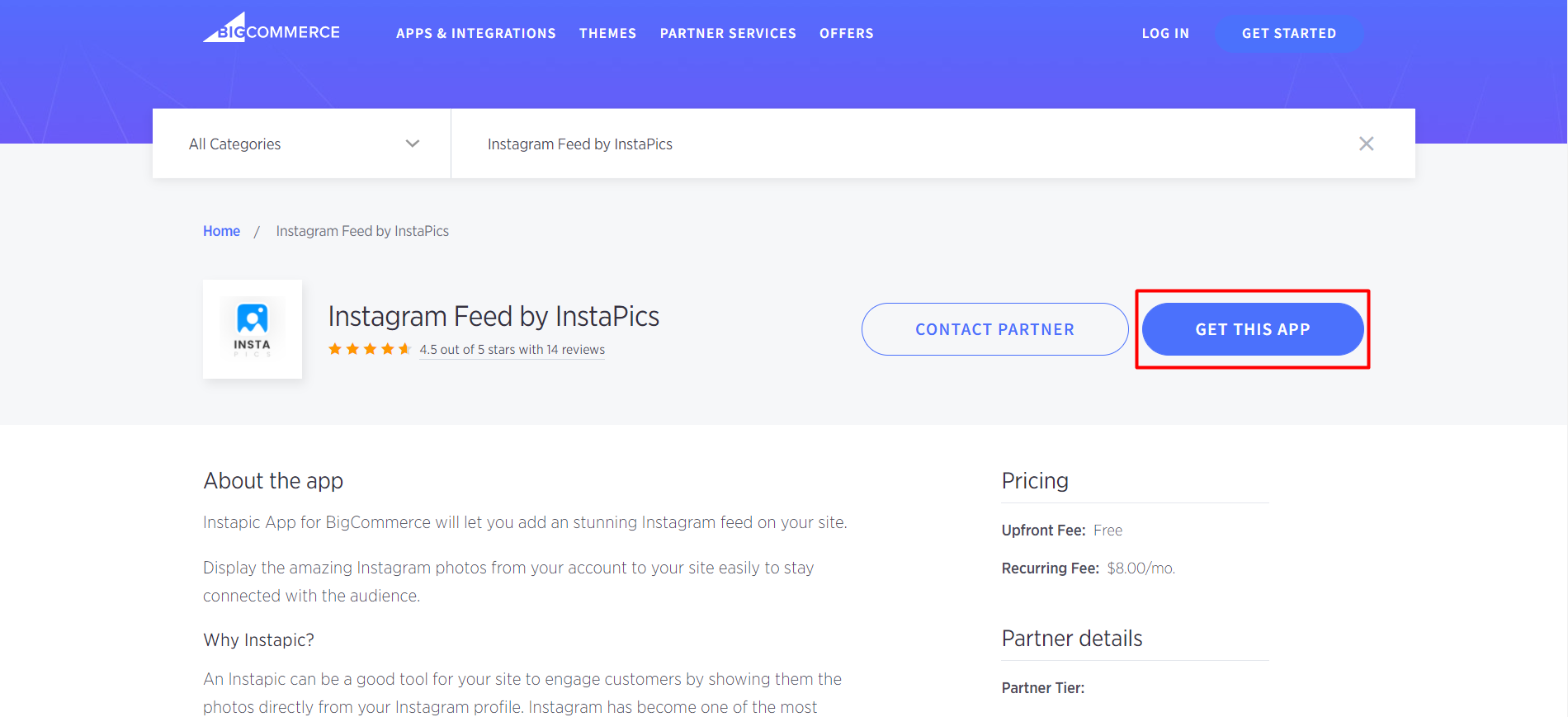
Task: Click the Log In link
Action: (1165, 33)
